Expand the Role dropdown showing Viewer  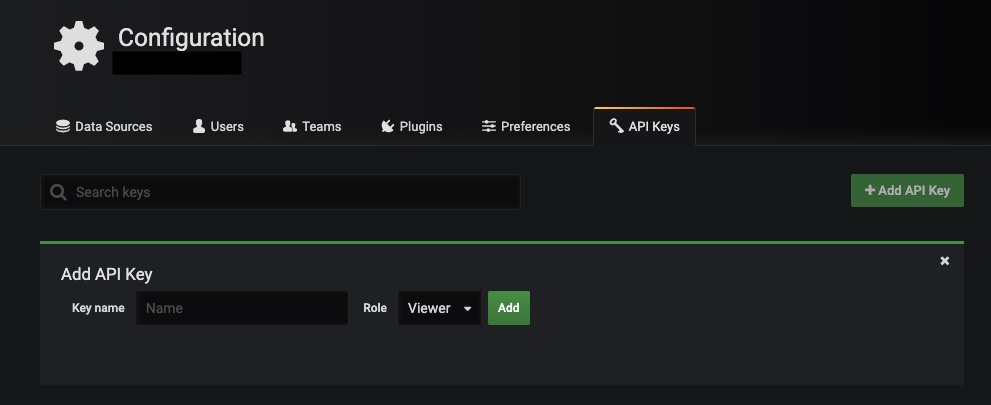439,308
